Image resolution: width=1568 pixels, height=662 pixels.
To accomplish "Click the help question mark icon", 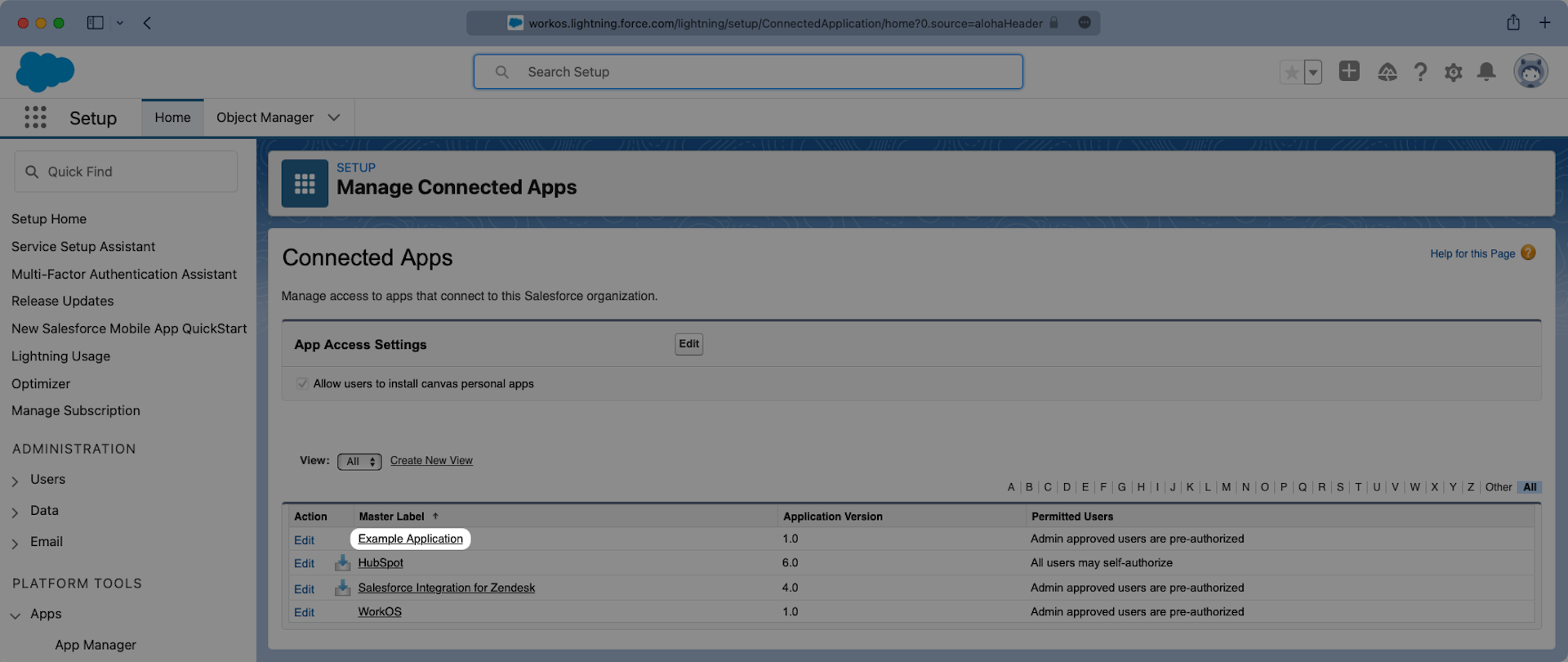I will click(1420, 73).
